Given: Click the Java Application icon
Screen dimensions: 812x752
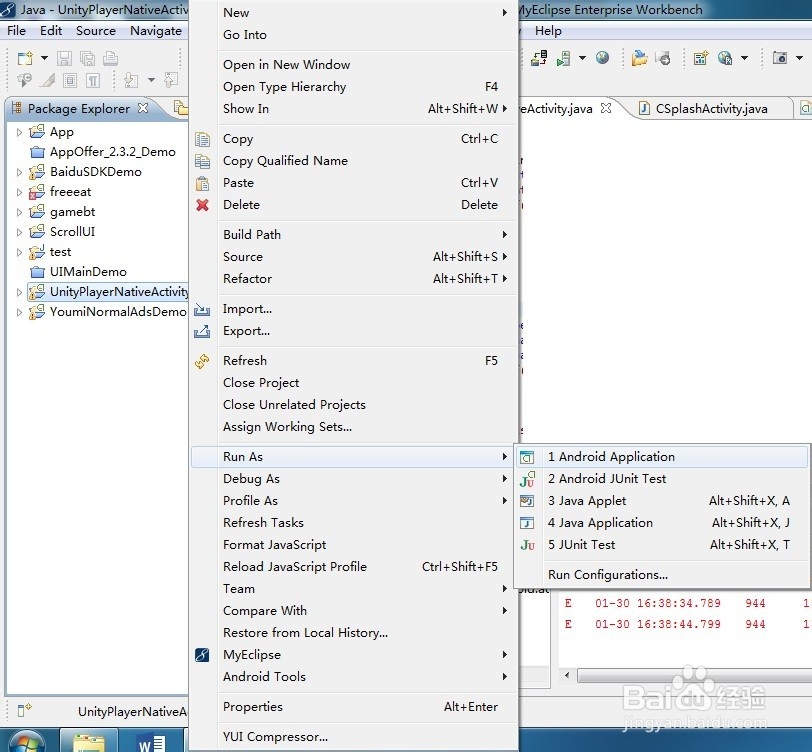Looking at the screenshot, I should click(527, 523).
